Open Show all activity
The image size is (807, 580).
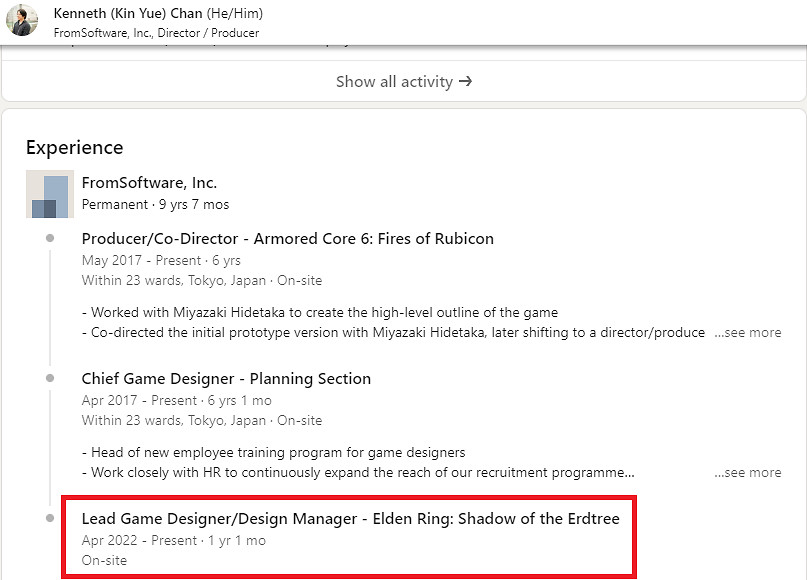click(x=394, y=82)
